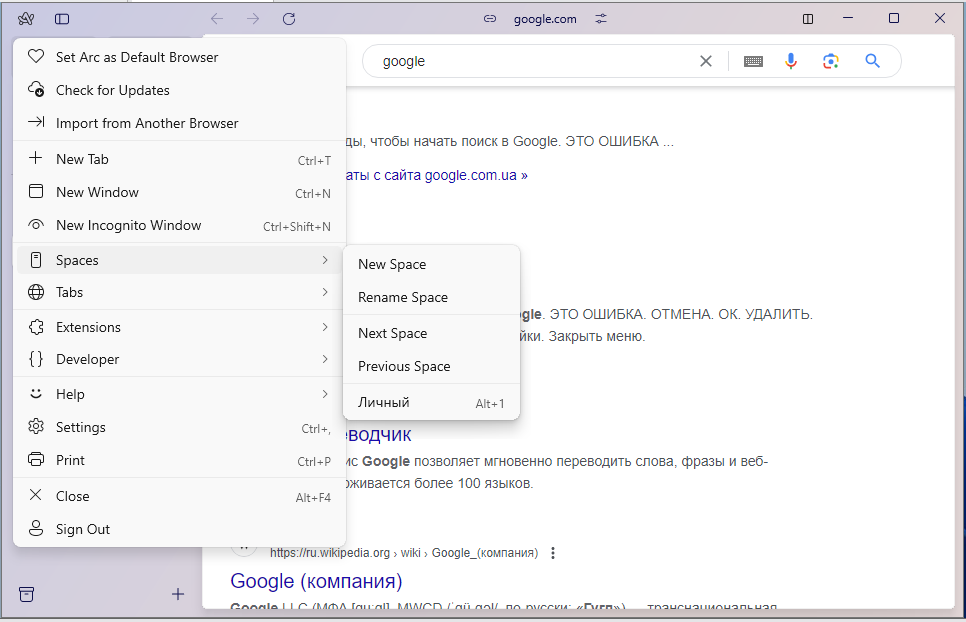Expand the Spaces submenu chevron

[325, 260]
